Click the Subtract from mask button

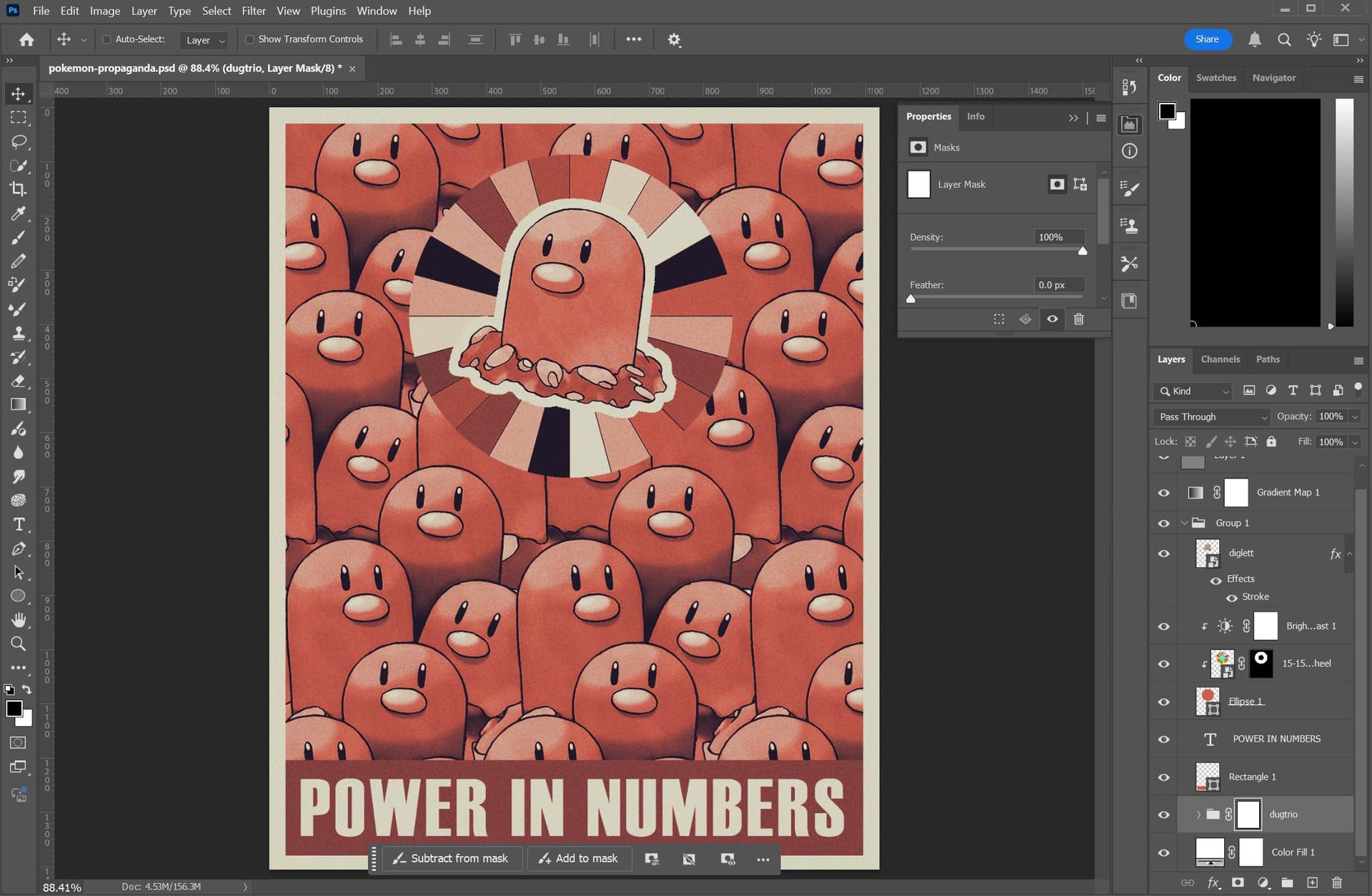tap(451, 858)
